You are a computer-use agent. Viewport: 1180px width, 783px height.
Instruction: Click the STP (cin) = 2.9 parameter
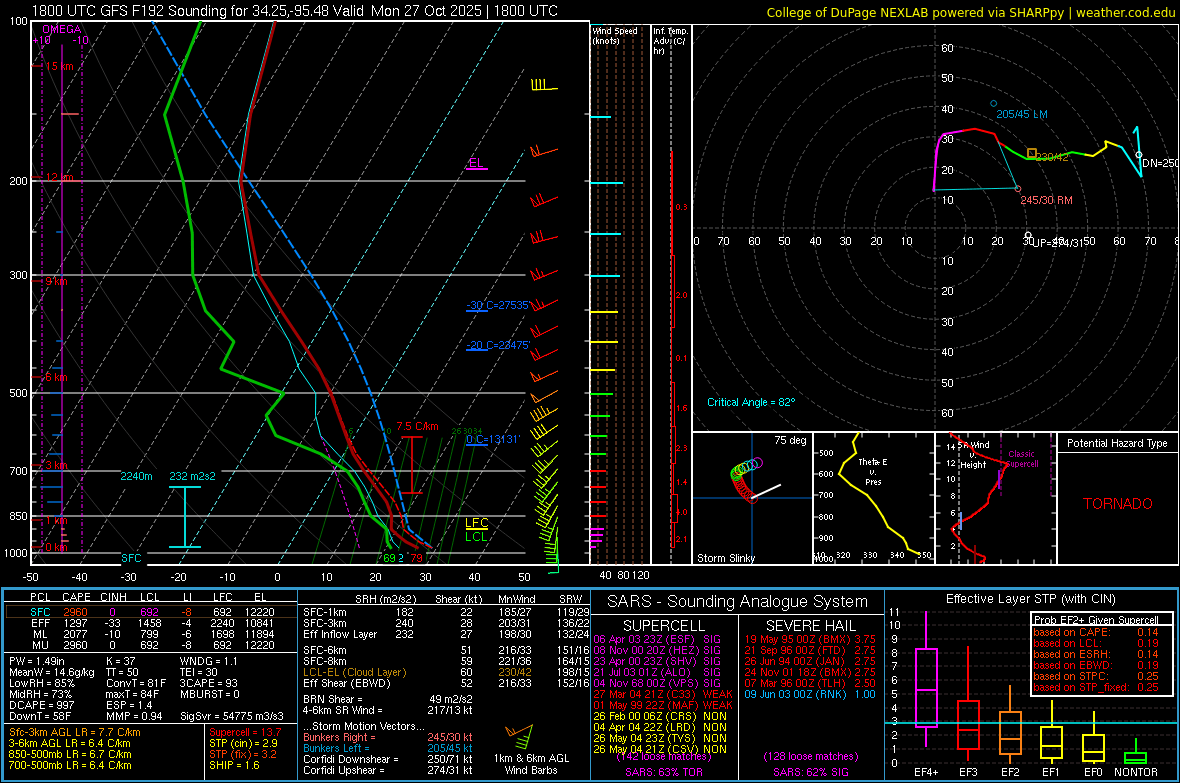[243, 743]
